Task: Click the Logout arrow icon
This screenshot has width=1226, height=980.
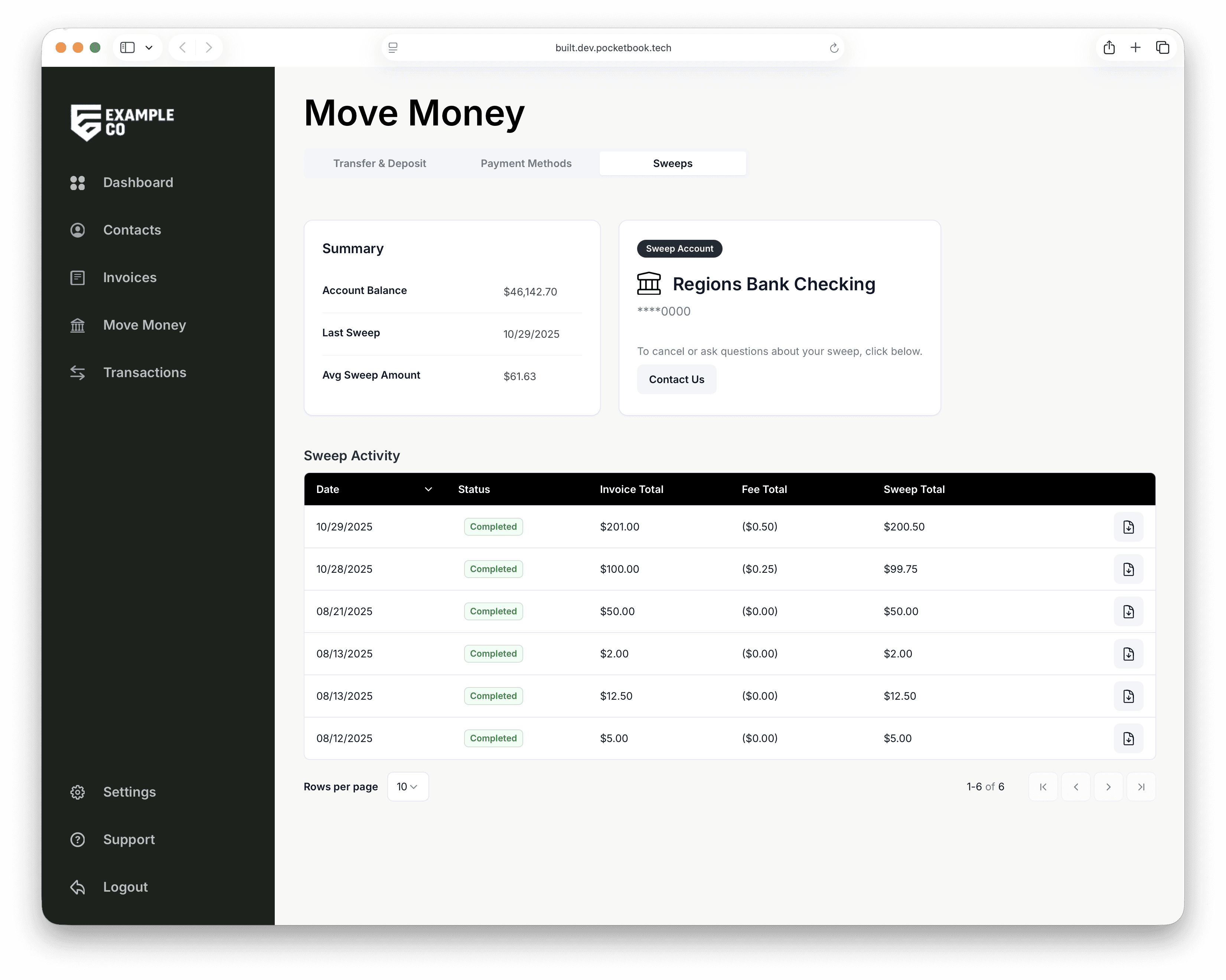Action: [77, 887]
